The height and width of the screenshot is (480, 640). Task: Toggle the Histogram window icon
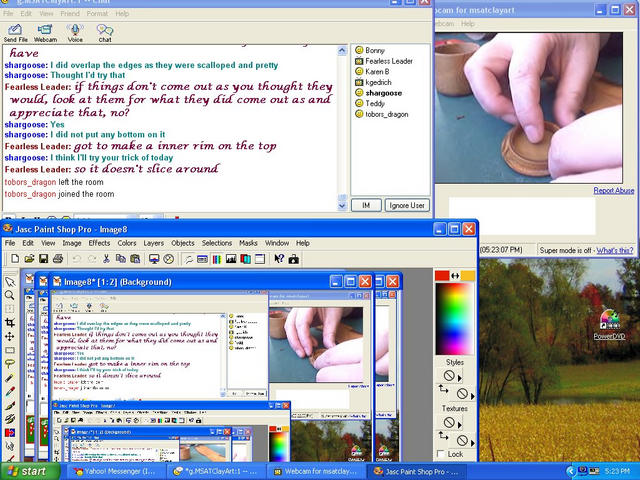coord(231,259)
